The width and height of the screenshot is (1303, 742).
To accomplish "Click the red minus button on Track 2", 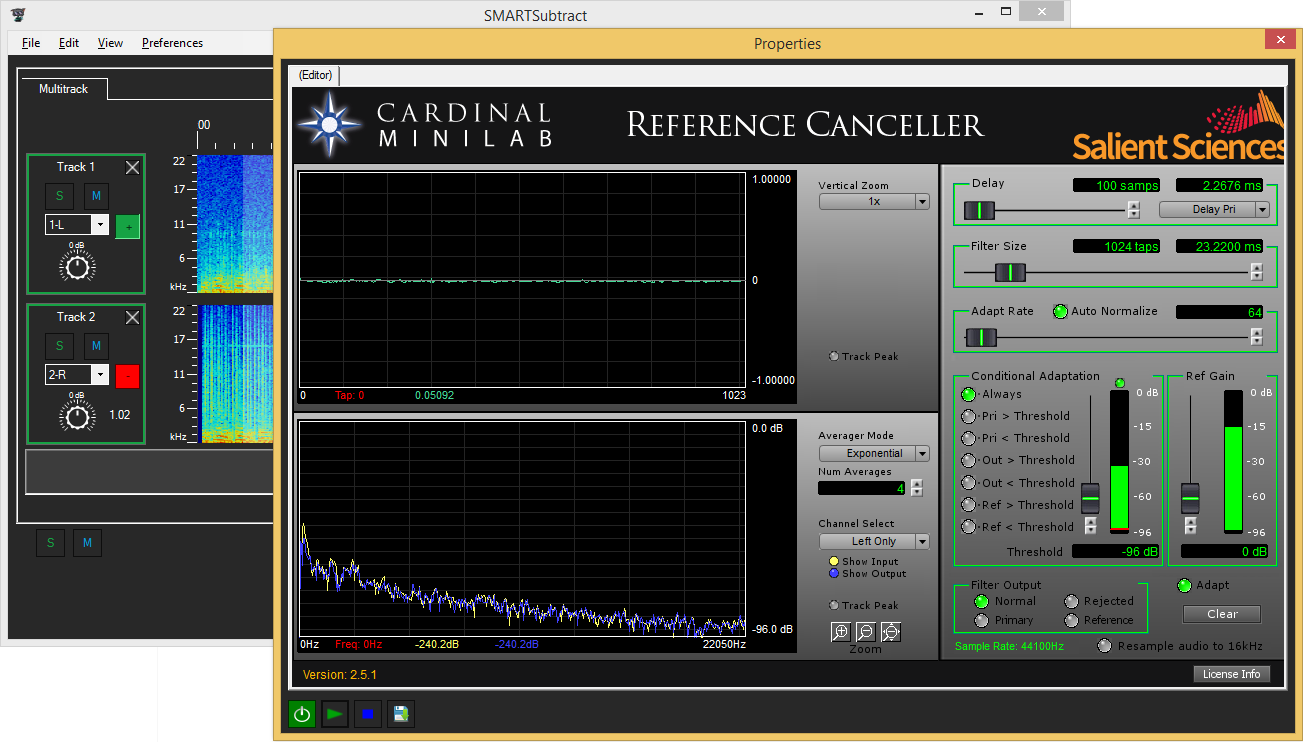I will coord(128,376).
